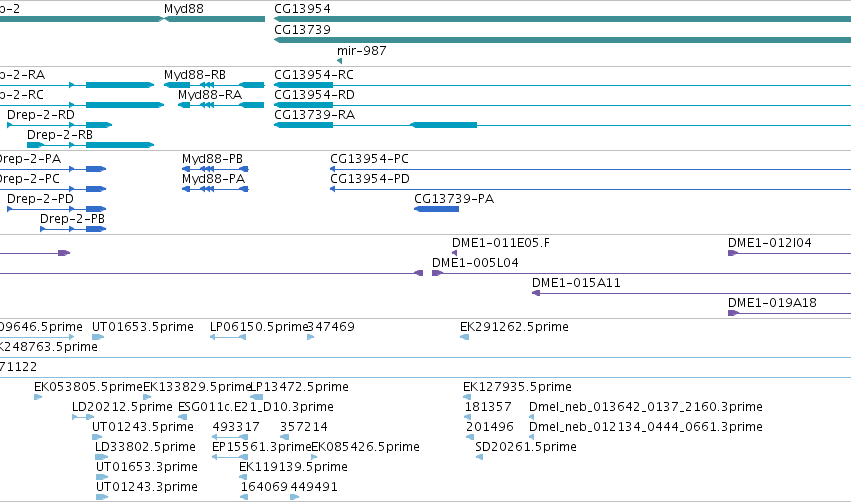
Task: Click the EK291262.5prime EST marker
Action: pyautogui.click(x=465, y=337)
